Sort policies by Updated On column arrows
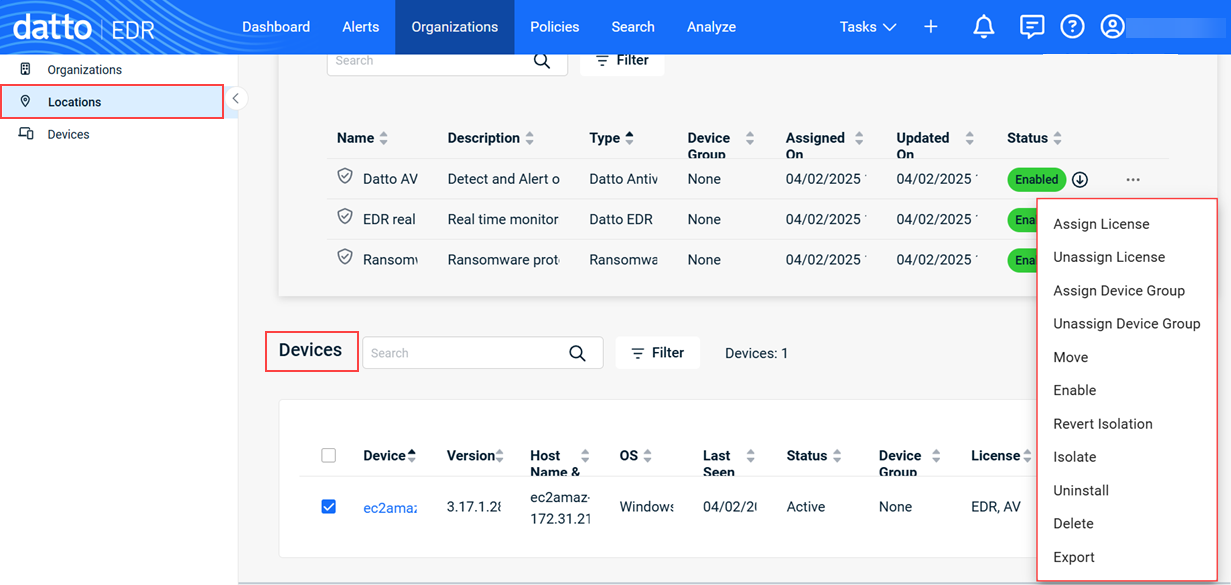Screen dimensions: 1231x585 (x=969, y=138)
